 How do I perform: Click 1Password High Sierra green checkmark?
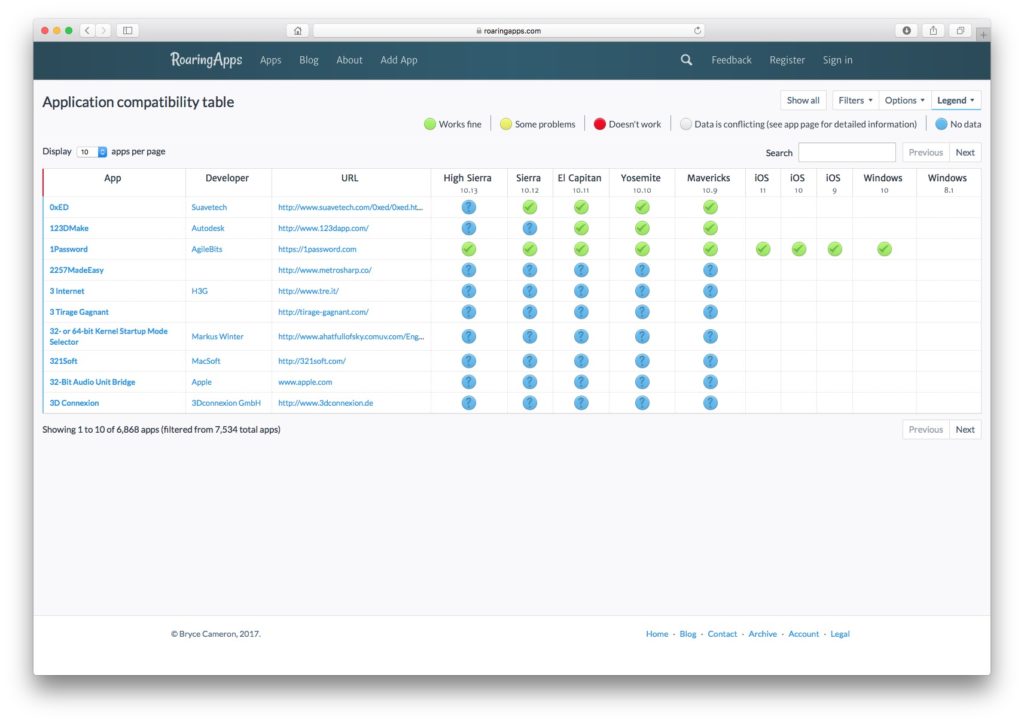[468, 249]
